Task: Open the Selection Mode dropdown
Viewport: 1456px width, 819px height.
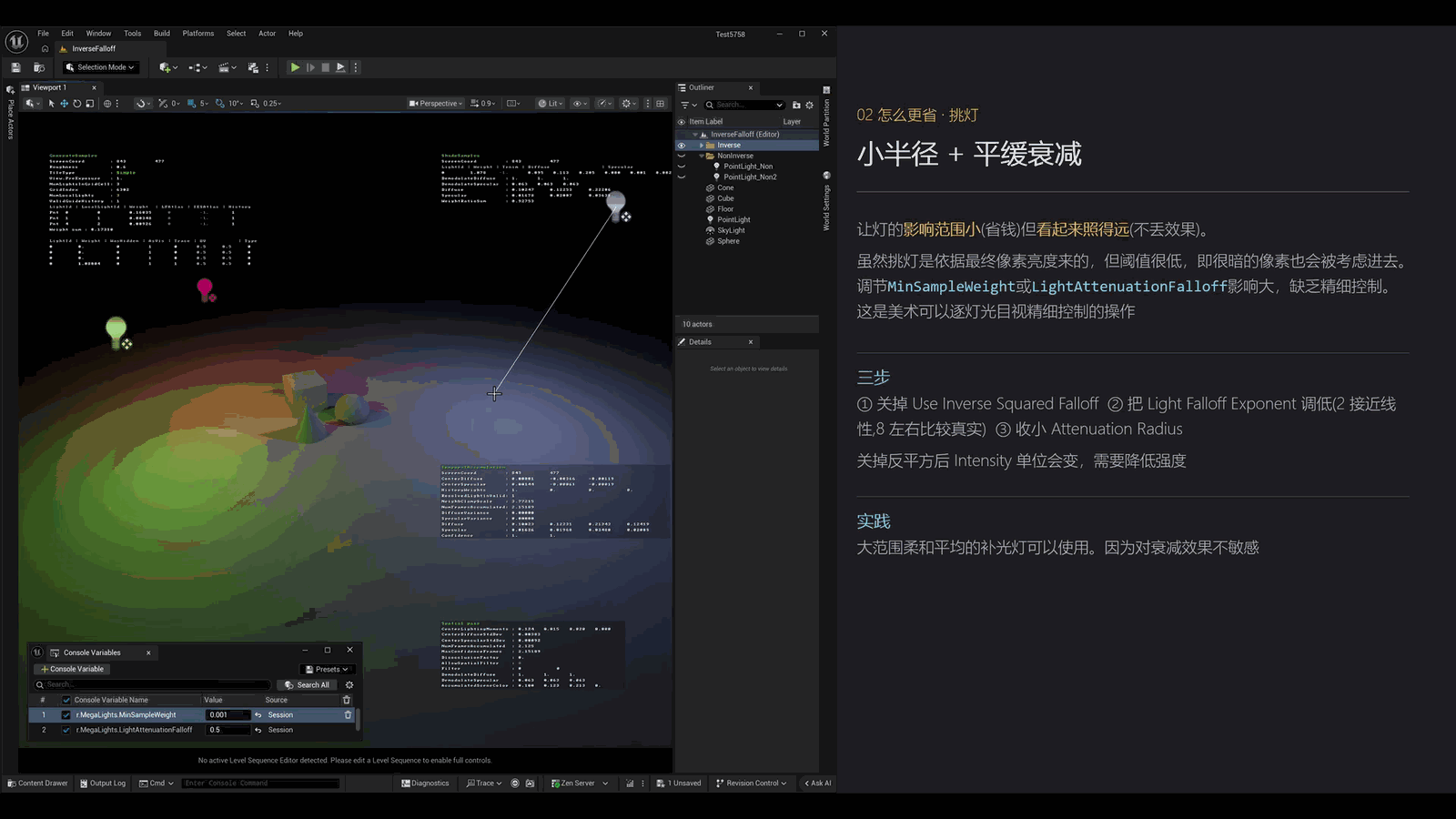Action: pos(101,67)
